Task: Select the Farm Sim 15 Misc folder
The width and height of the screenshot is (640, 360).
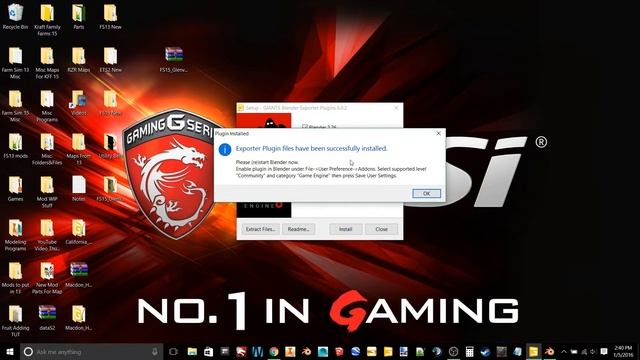Action: [15, 106]
